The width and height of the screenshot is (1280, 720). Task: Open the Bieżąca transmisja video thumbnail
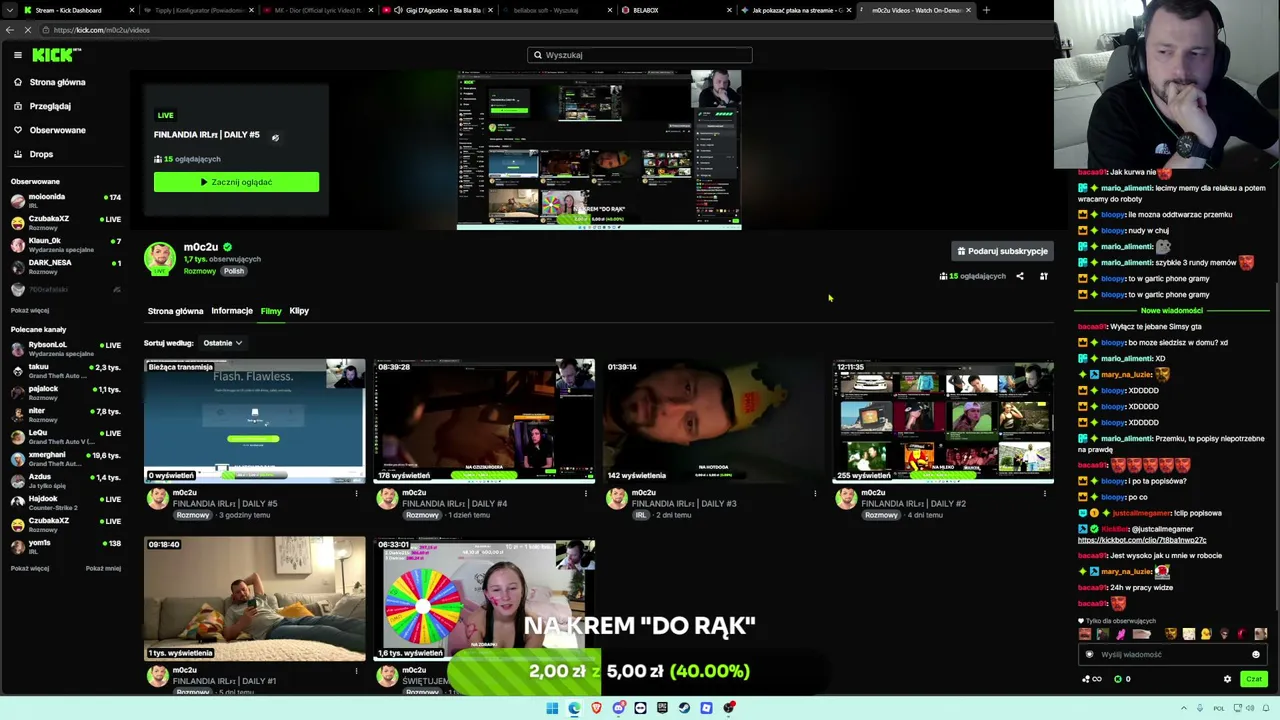(255, 421)
